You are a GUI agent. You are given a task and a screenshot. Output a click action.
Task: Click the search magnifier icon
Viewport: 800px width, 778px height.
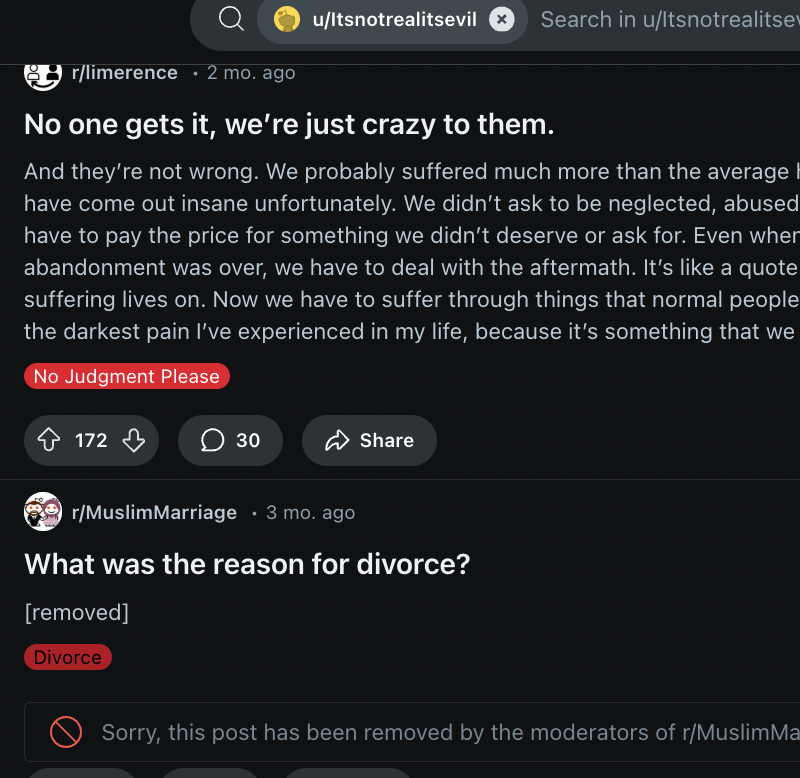[231, 19]
